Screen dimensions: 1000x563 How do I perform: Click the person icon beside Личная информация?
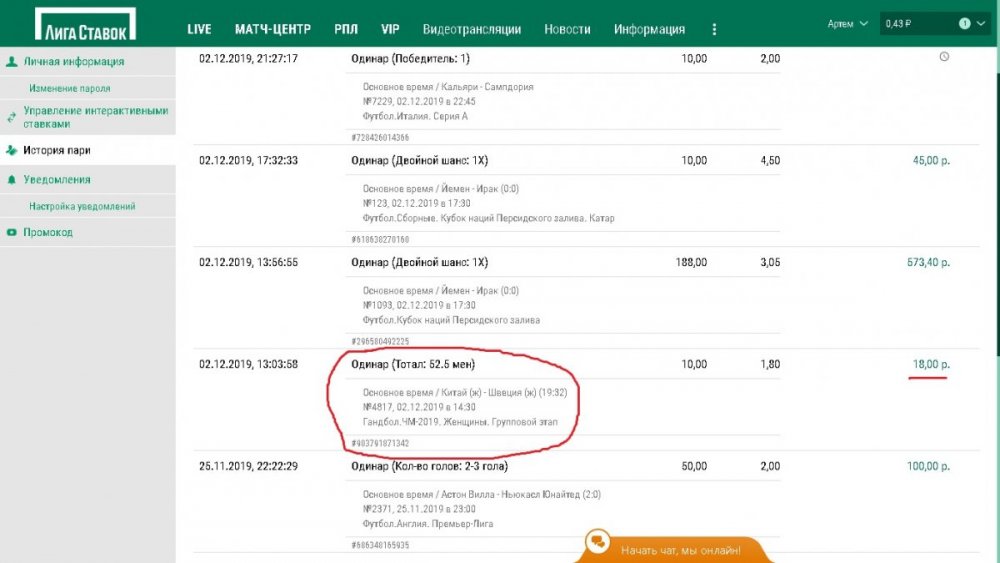[12, 61]
